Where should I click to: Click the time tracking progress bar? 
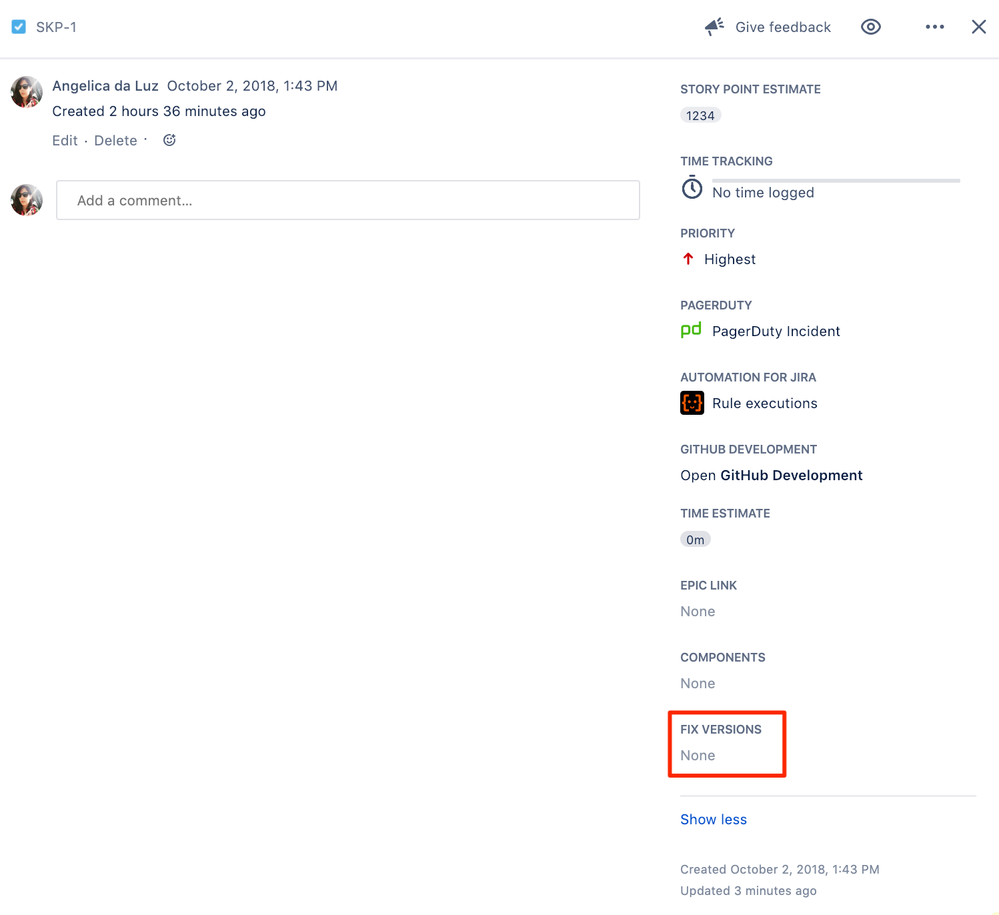[x=836, y=180]
